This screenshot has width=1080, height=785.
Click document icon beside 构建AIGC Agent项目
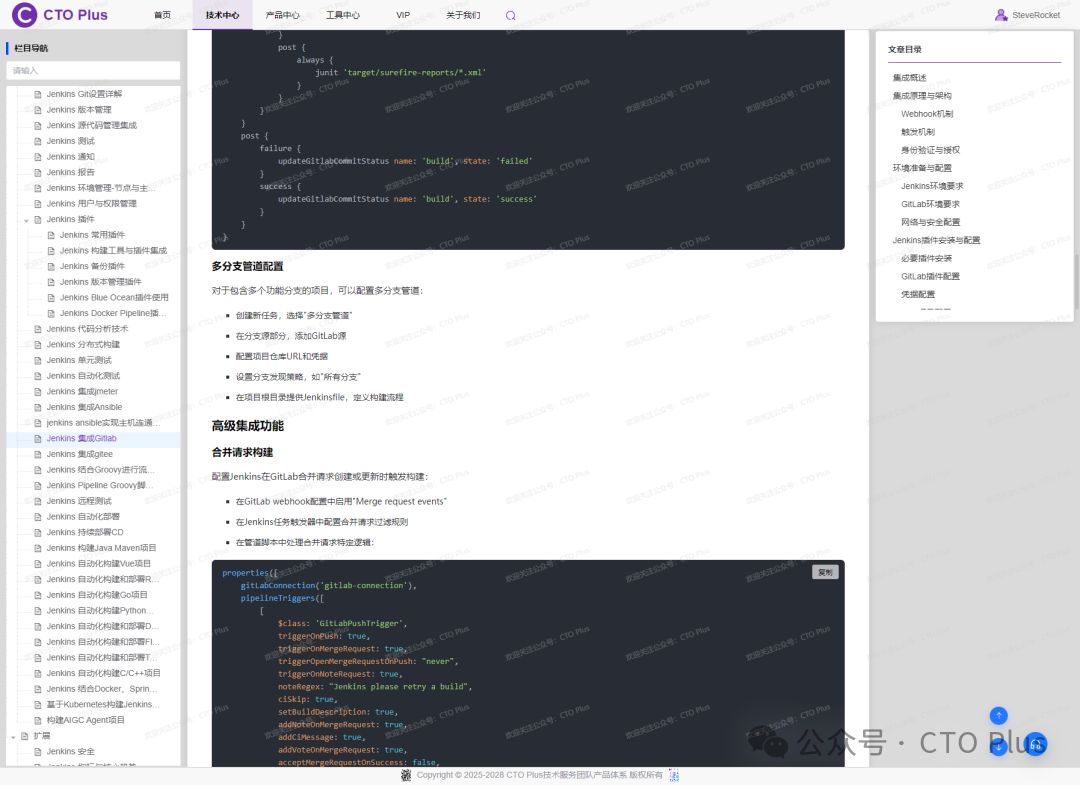[38, 721]
